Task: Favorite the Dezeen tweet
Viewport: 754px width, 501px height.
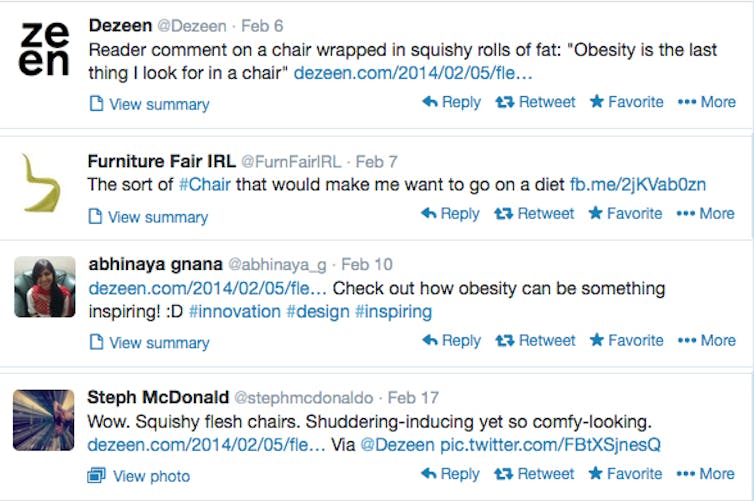Action: click(x=626, y=102)
